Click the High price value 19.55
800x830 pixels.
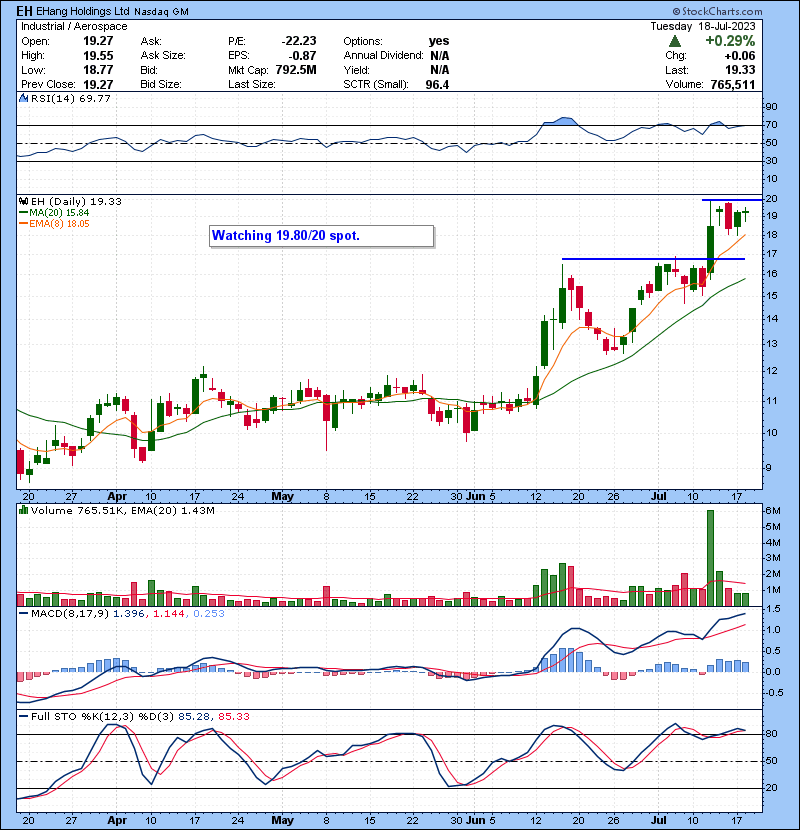point(98,56)
